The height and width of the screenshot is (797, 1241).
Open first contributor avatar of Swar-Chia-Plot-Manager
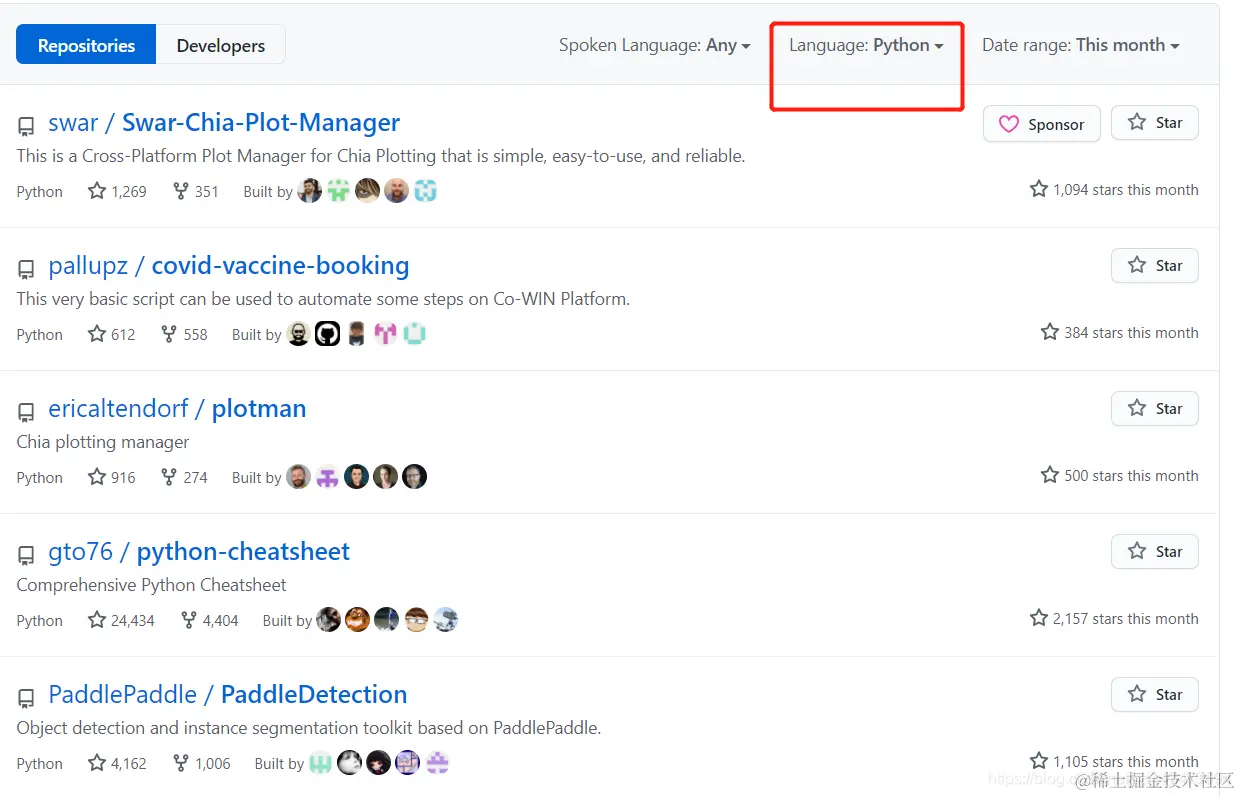click(310, 191)
